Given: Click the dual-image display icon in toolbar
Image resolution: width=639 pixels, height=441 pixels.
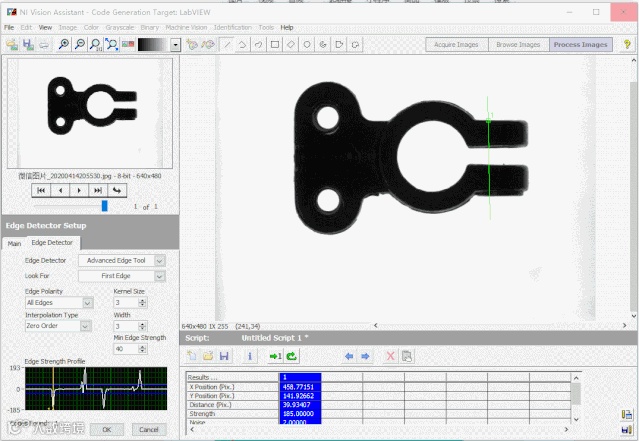Looking at the screenshot, I should 128,44.
